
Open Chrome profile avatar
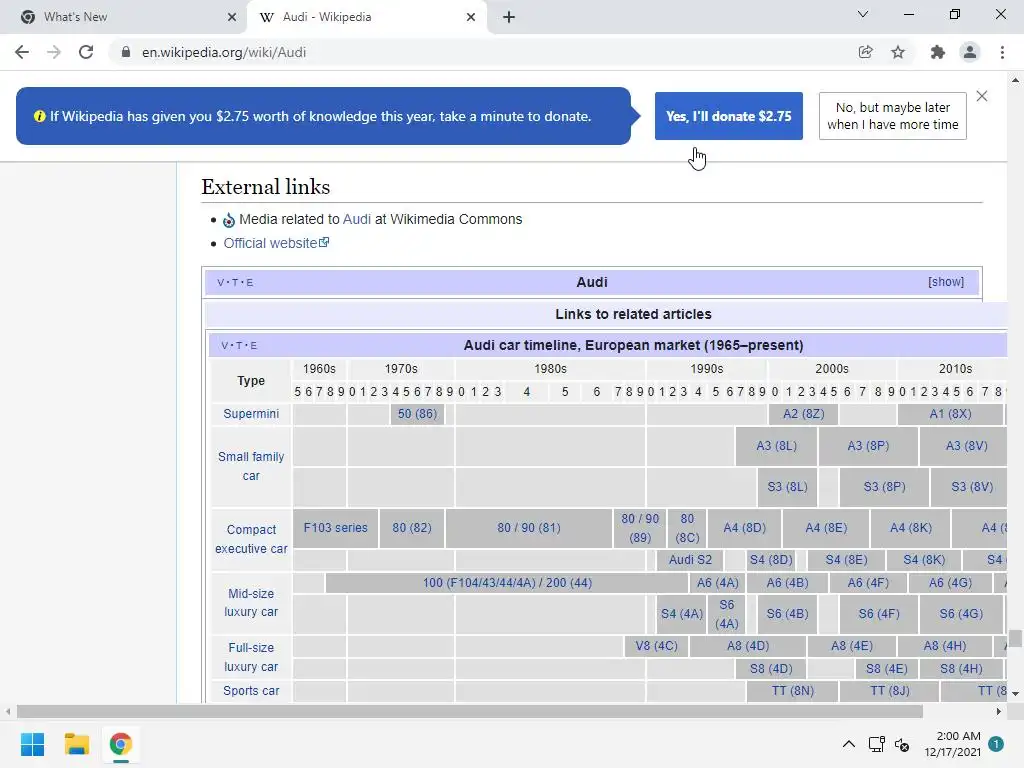coord(970,52)
